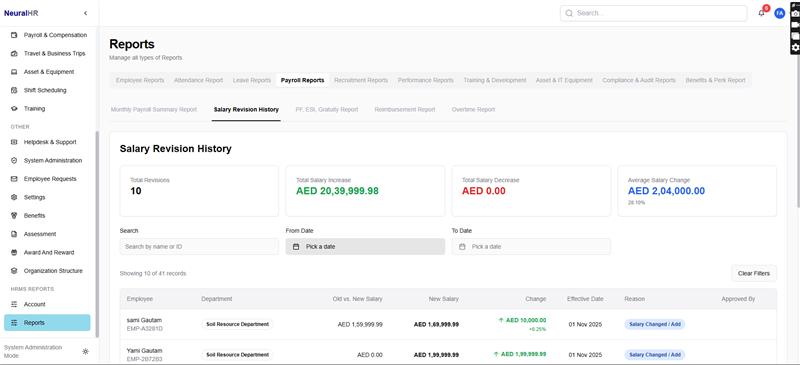The width and height of the screenshot is (800, 365).
Task: Open the Asset & IT Equipment tab
Action: click(564, 80)
